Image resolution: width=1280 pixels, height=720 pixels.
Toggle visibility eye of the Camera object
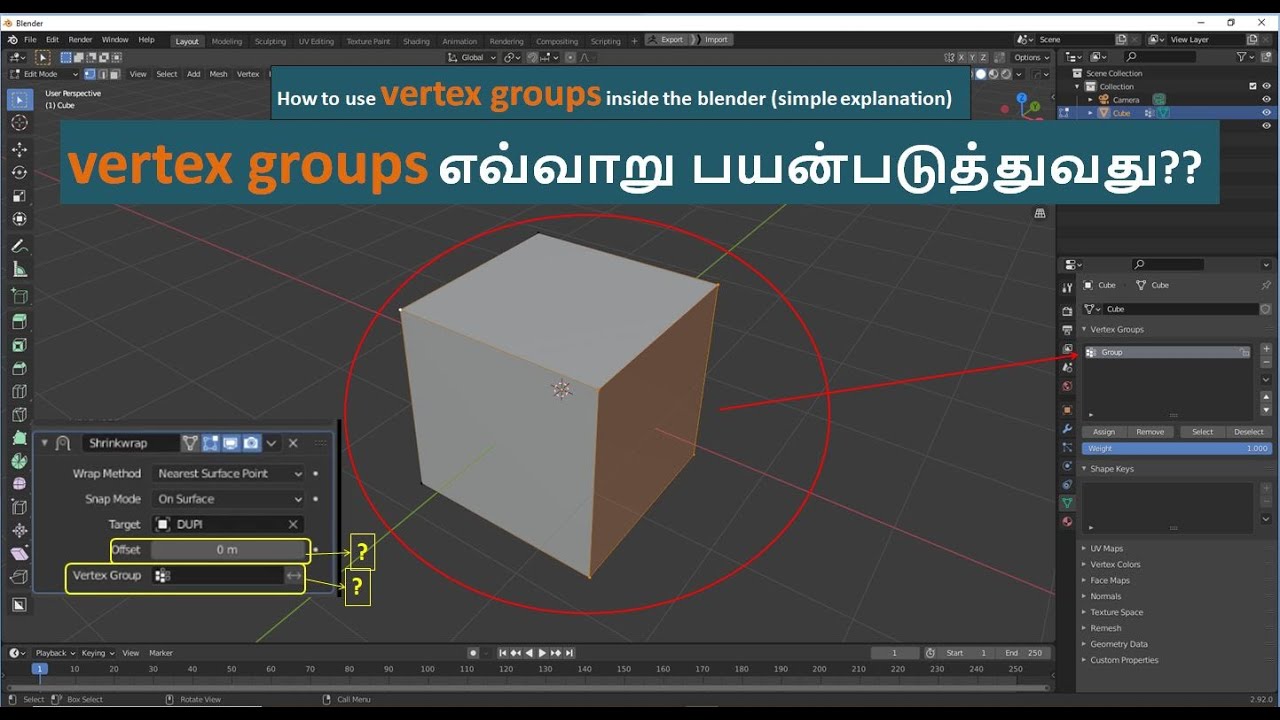coord(1266,99)
